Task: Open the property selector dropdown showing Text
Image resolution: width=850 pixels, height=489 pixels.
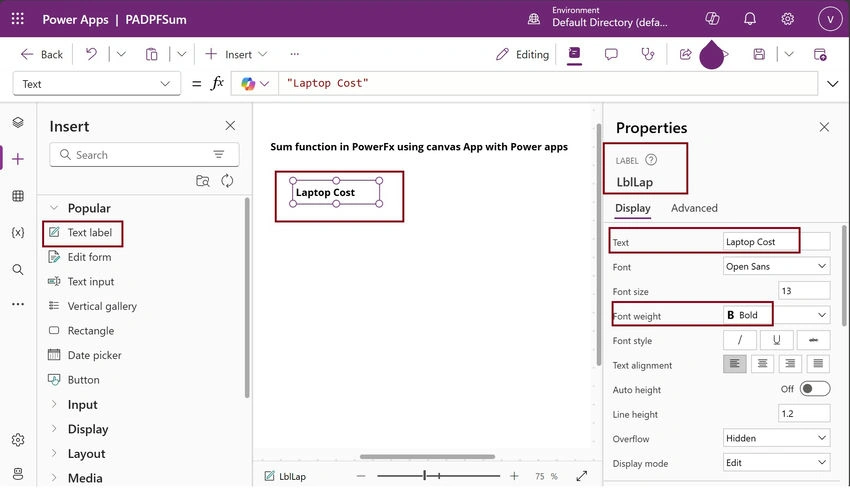Action: pos(96,83)
